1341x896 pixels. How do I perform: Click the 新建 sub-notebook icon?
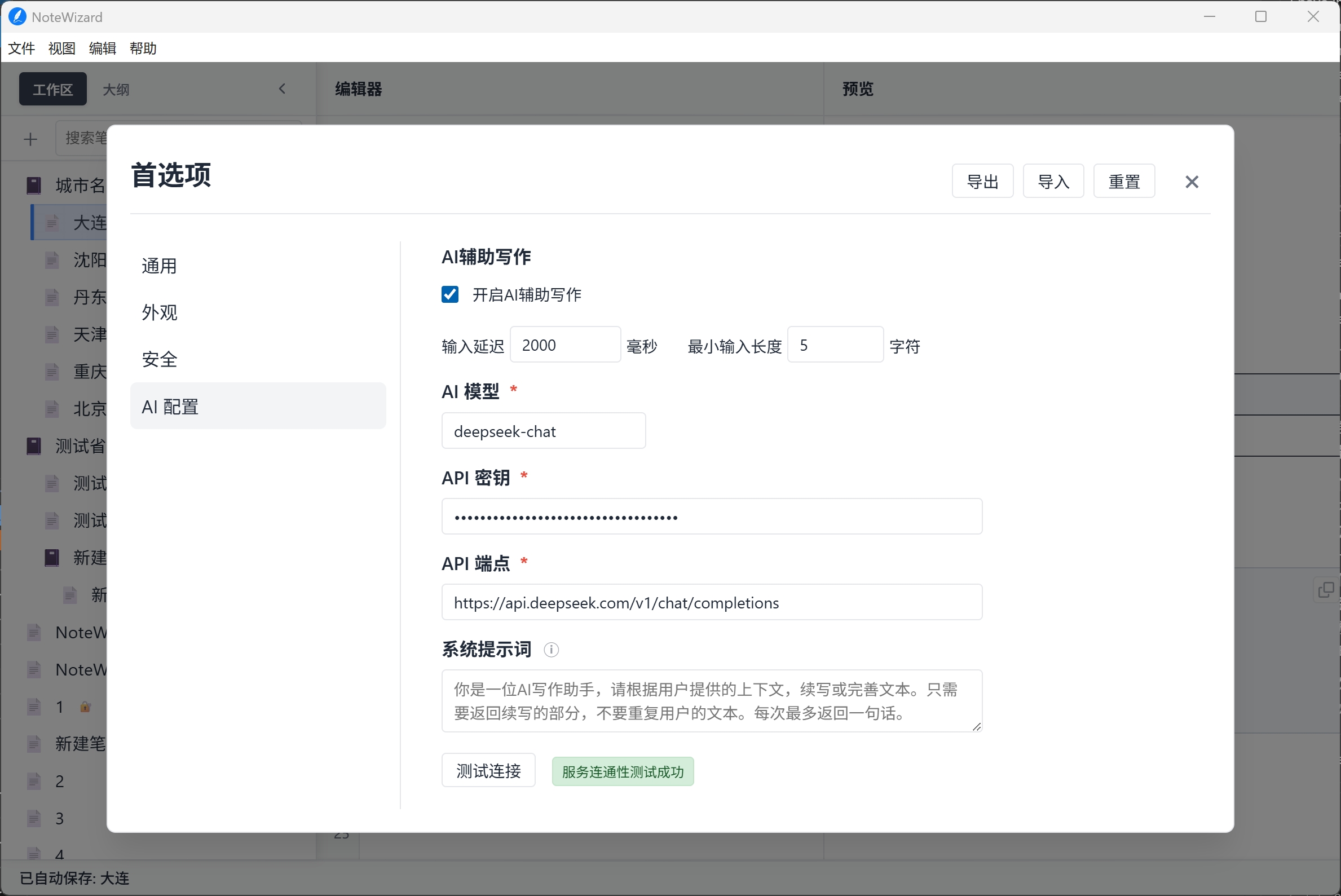pyautogui.click(x=52, y=557)
